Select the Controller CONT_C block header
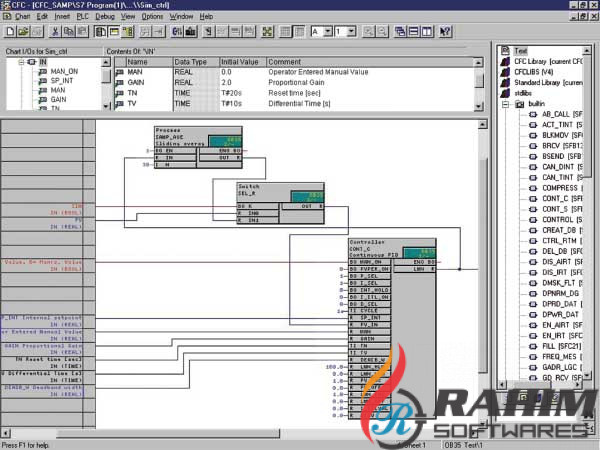This screenshot has width=600, height=450. (x=392, y=249)
